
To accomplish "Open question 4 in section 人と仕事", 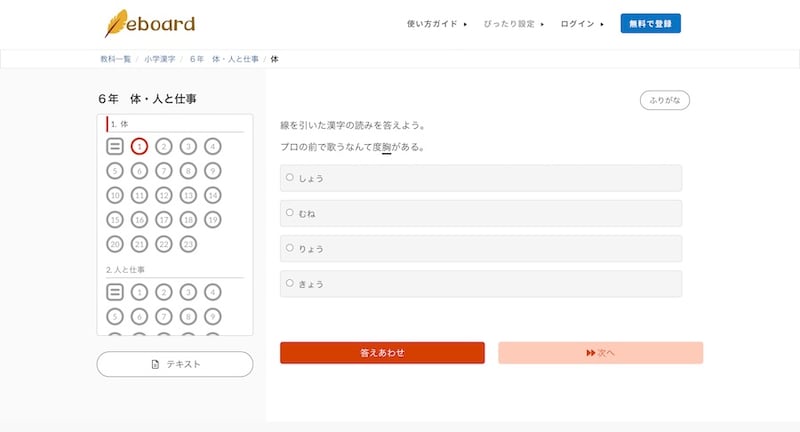I will [212, 293].
